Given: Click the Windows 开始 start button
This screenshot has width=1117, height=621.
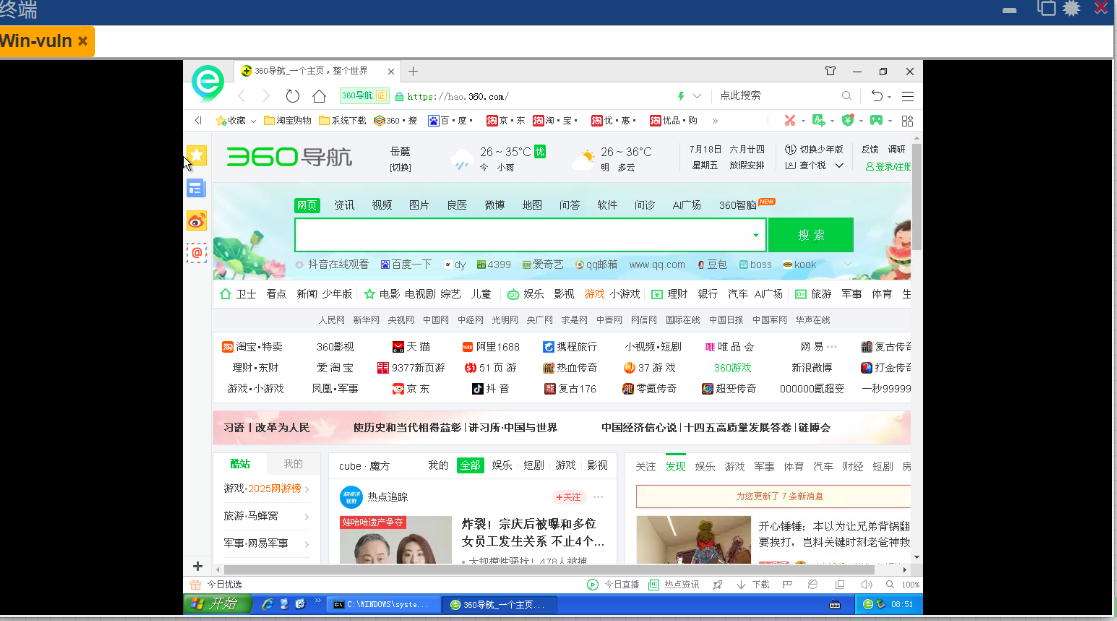Looking at the screenshot, I should point(218,604).
